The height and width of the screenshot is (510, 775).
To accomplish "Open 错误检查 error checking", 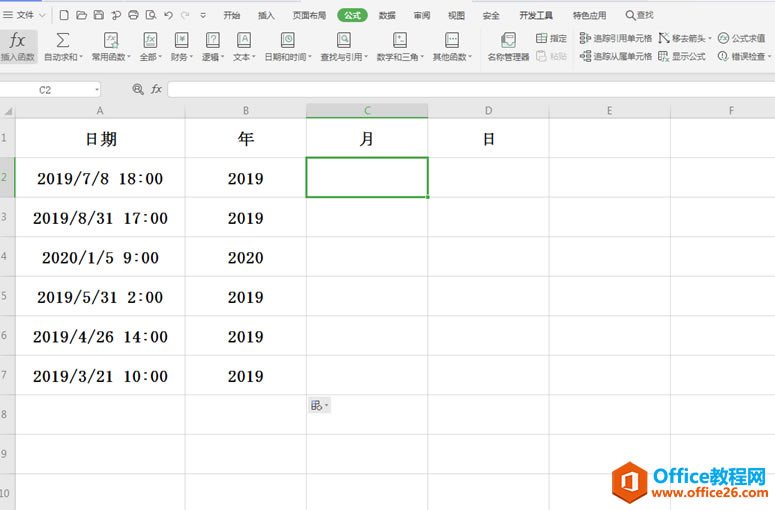I will tap(744, 56).
